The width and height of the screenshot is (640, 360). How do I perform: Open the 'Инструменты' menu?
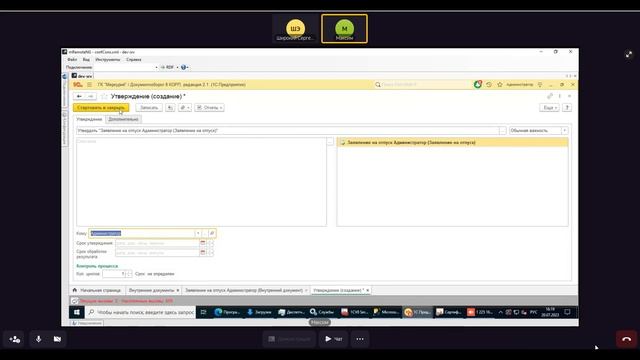(x=108, y=60)
